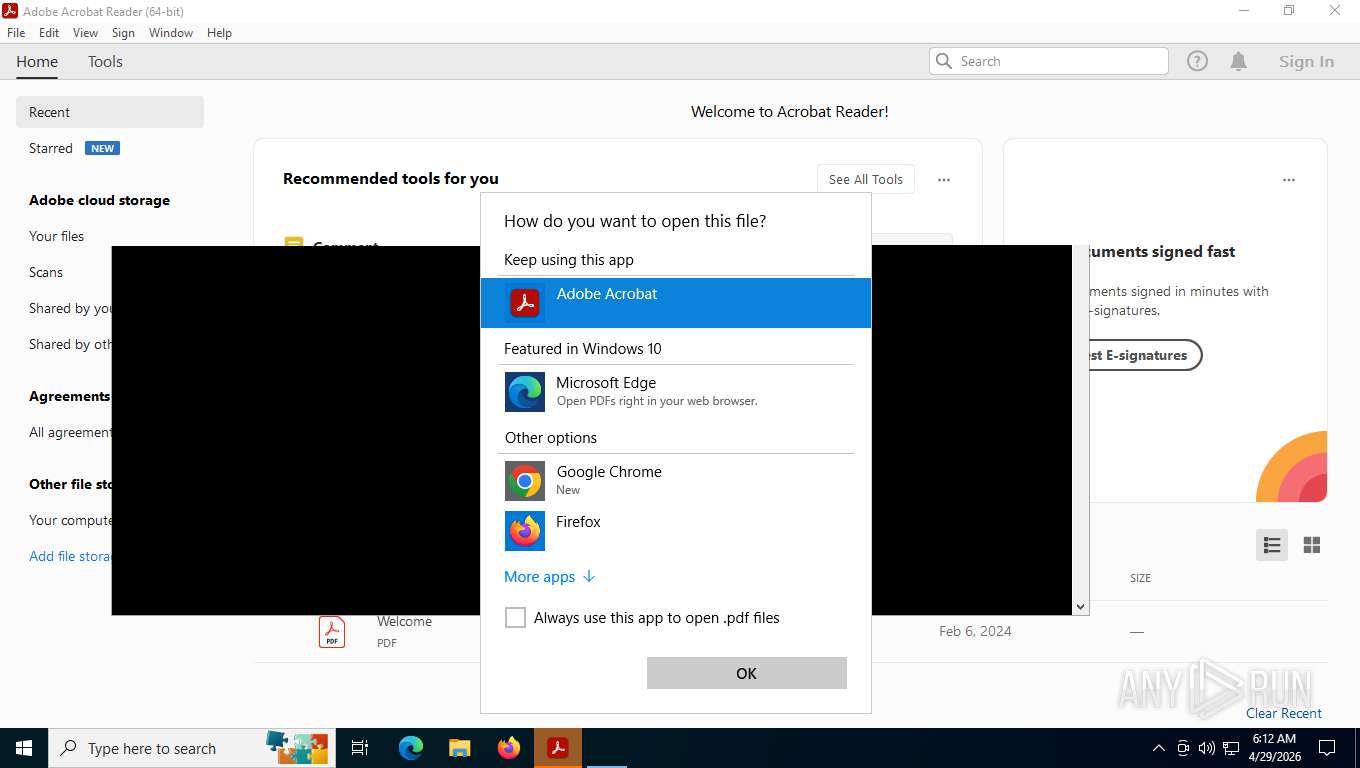Open the volume speaker tray icon
Screen dimensions: 1360x768
pos(1206,748)
